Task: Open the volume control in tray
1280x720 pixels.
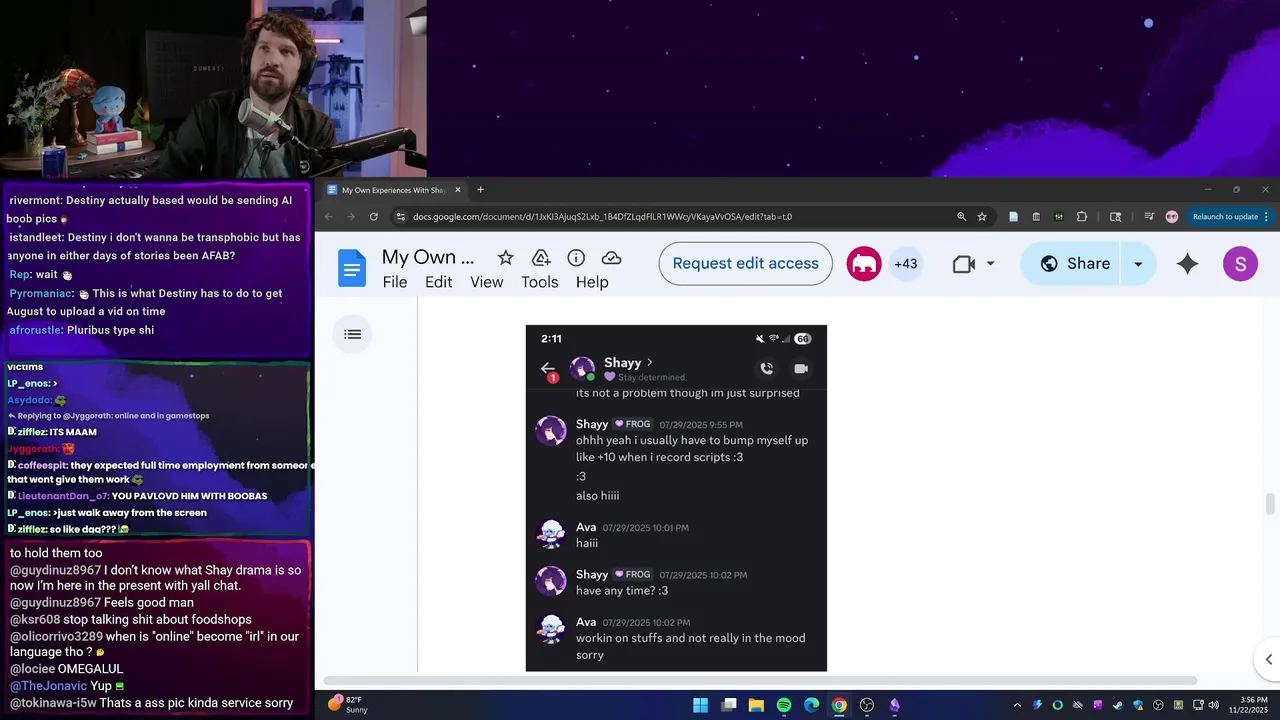Action: point(1213,705)
